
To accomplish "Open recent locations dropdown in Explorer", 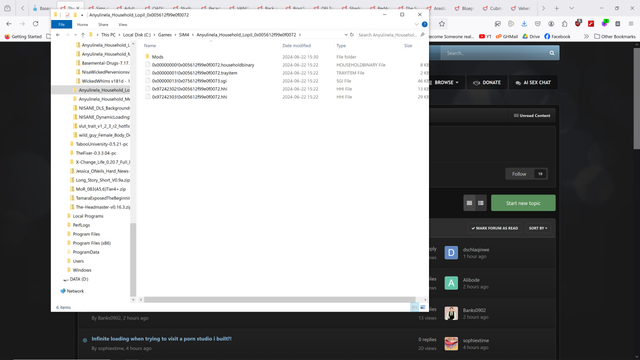I will point(76,35).
